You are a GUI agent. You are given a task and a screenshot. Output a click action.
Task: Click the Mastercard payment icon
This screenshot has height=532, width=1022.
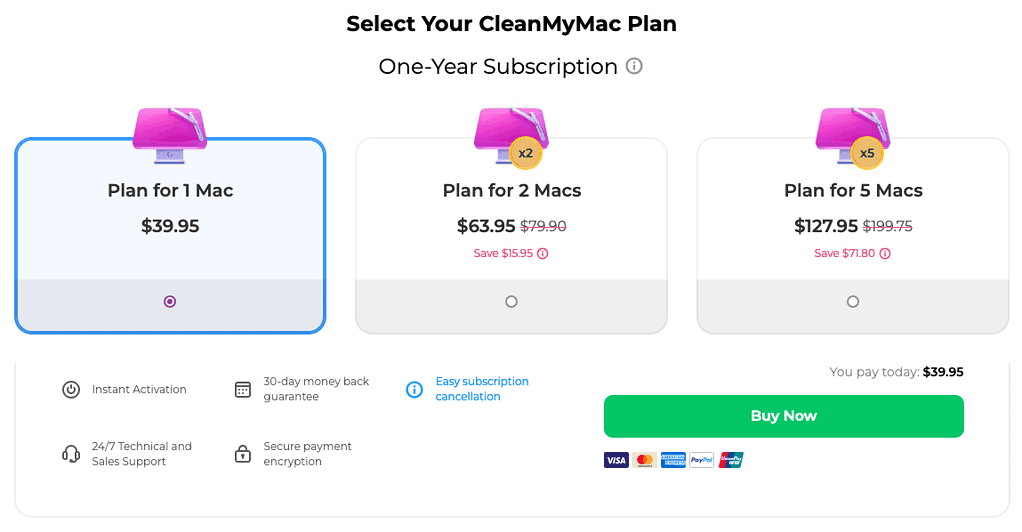pyautogui.click(x=645, y=460)
